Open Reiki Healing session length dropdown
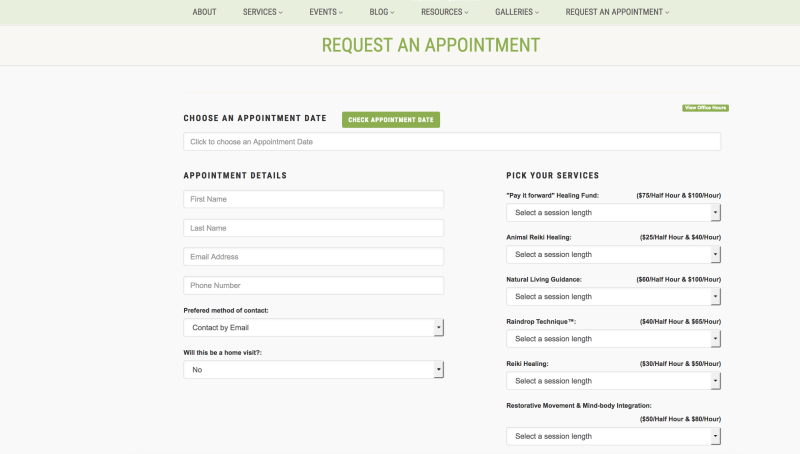Viewport: 800px width, 454px height. point(613,381)
